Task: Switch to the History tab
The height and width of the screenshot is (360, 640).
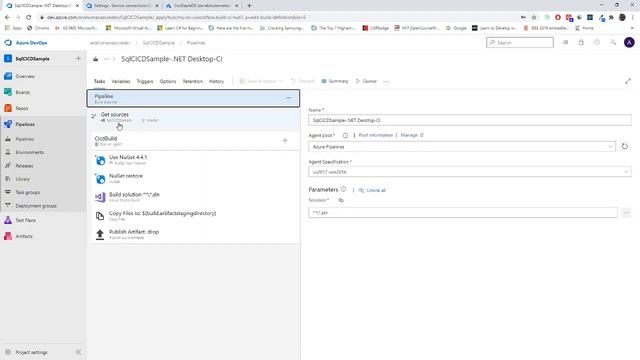Action: [216, 81]
